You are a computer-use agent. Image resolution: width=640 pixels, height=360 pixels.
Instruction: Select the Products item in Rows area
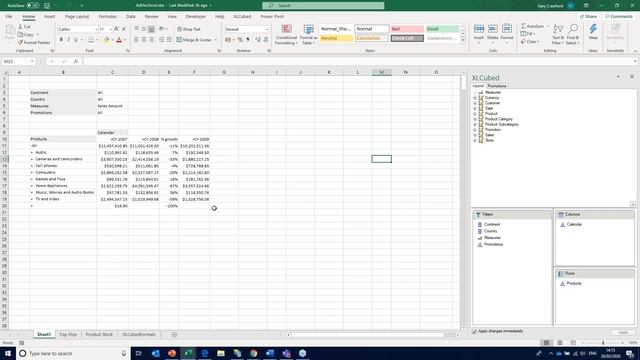574,284
